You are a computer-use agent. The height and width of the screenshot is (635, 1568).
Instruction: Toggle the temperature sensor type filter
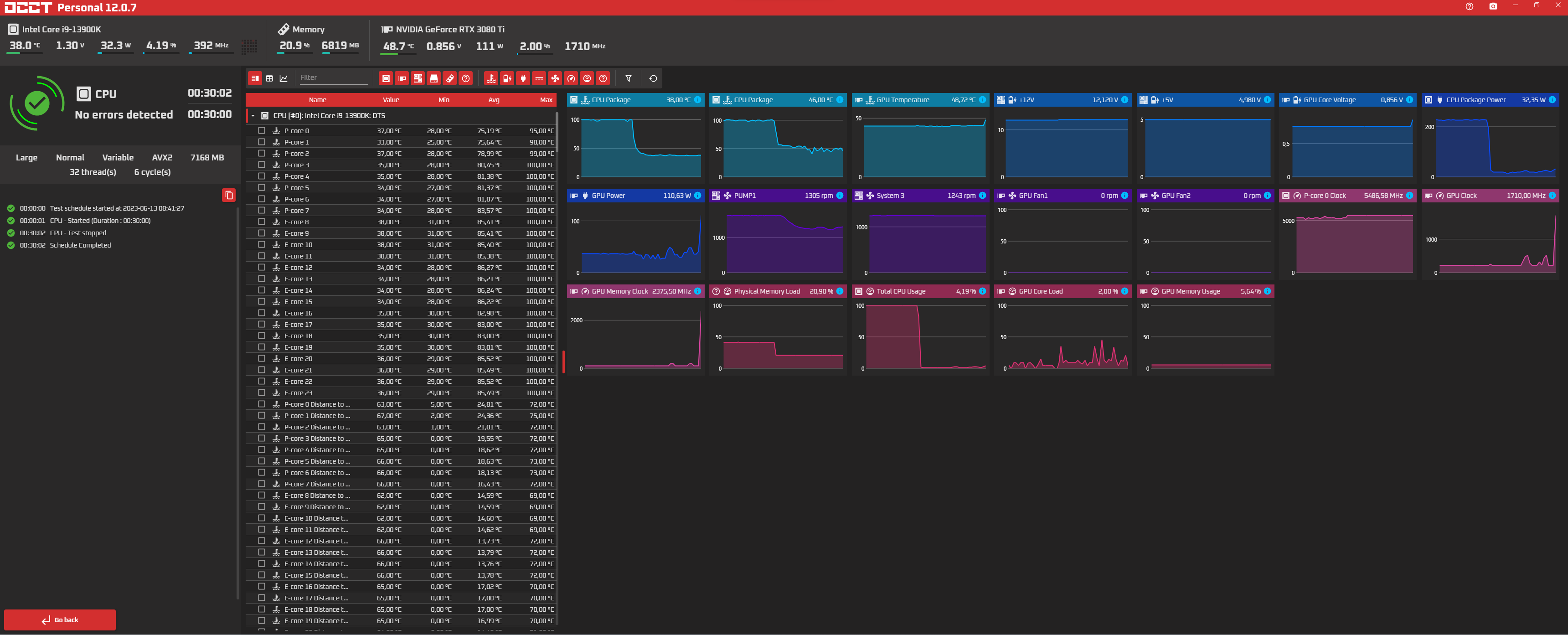(491, 78)
